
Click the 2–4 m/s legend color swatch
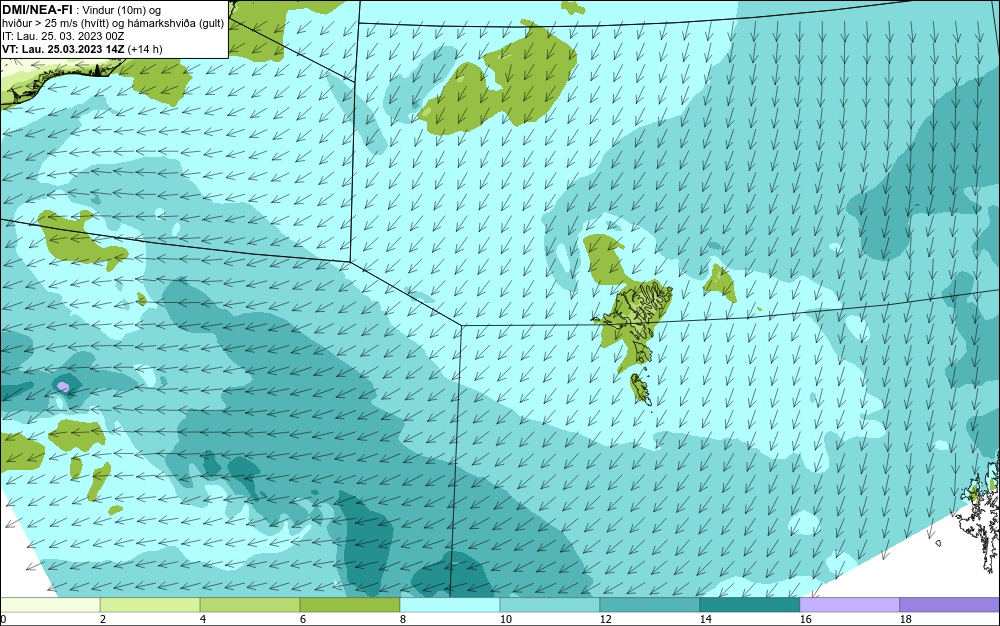[150, 604]
